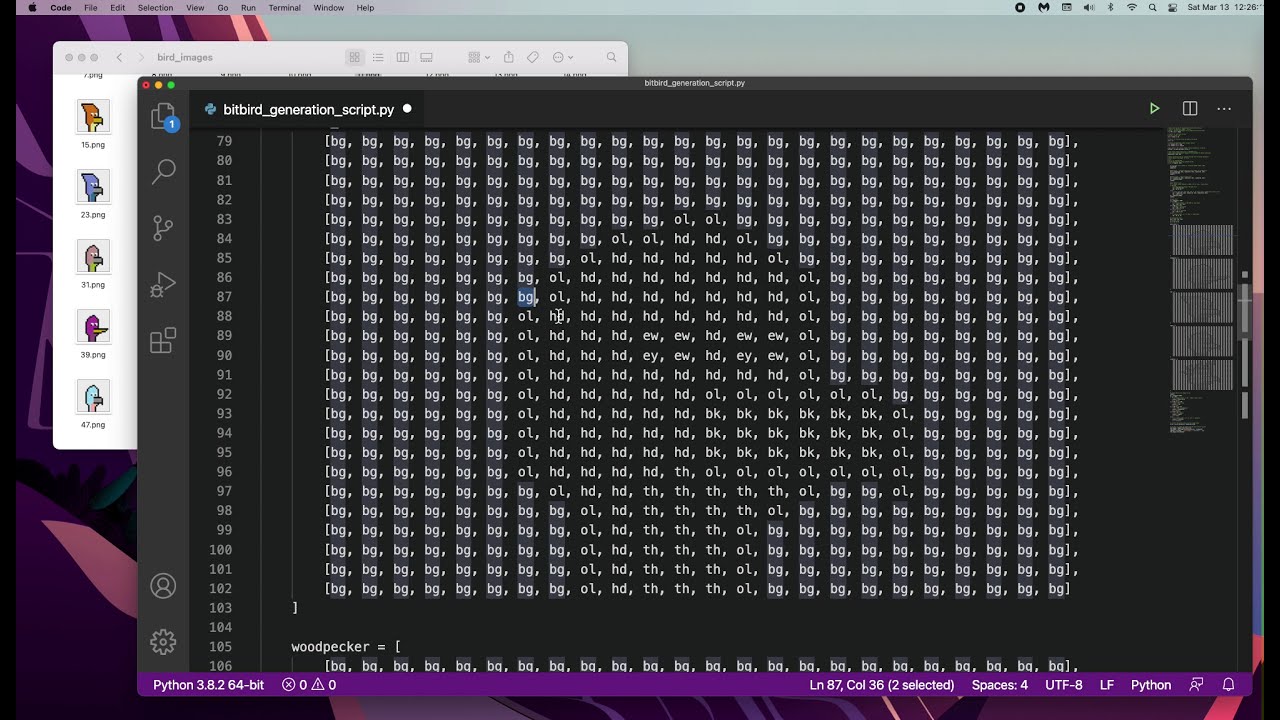
Task: Open notifications bell in the status bar
Action: point(1229,685)
